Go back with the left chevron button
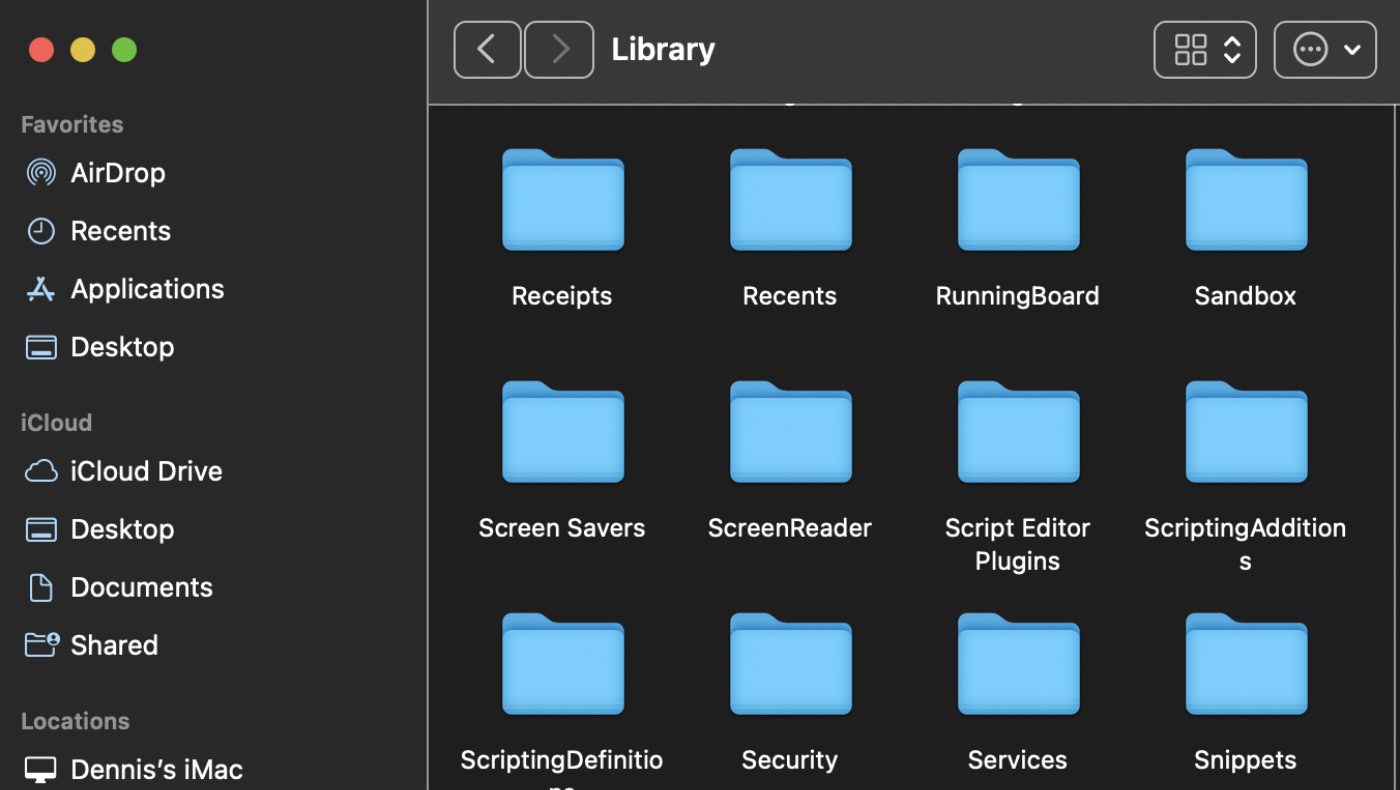Screen dimensions: 1400x790 pos(487,49)
